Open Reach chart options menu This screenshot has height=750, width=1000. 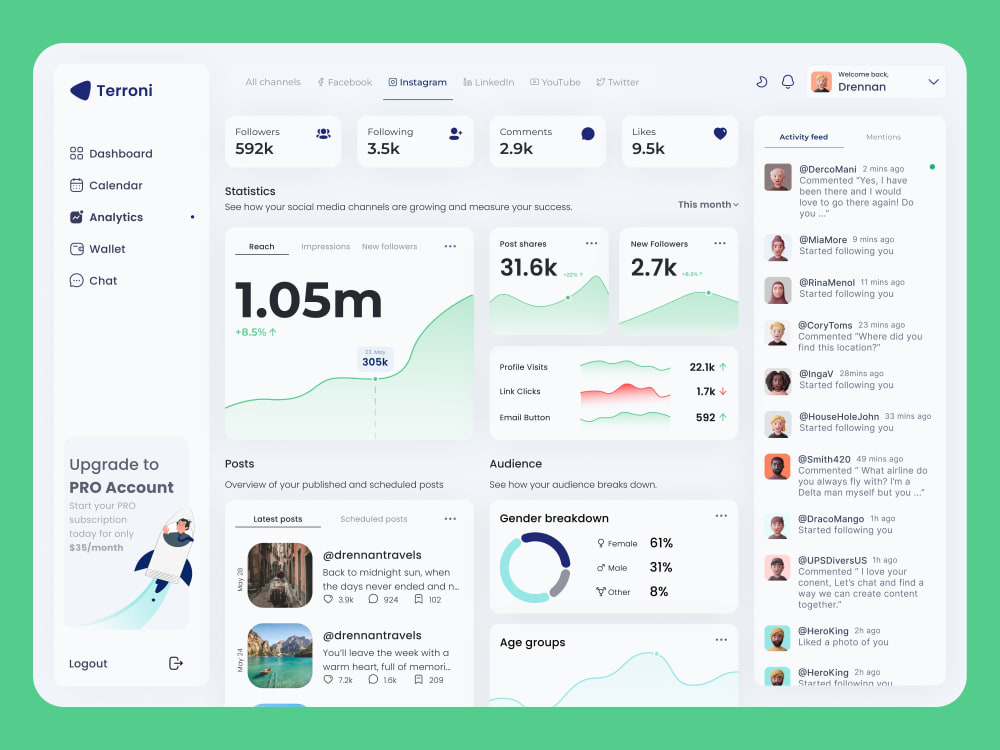tap(450, 246)
